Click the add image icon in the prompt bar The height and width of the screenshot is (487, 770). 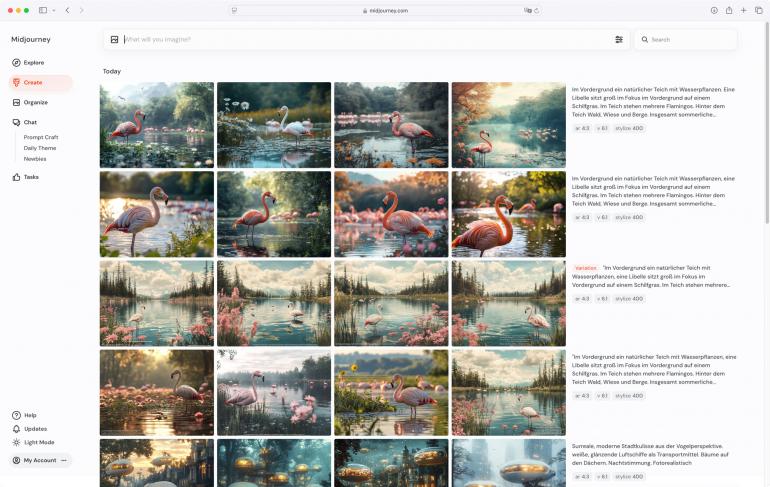(114, 39)
